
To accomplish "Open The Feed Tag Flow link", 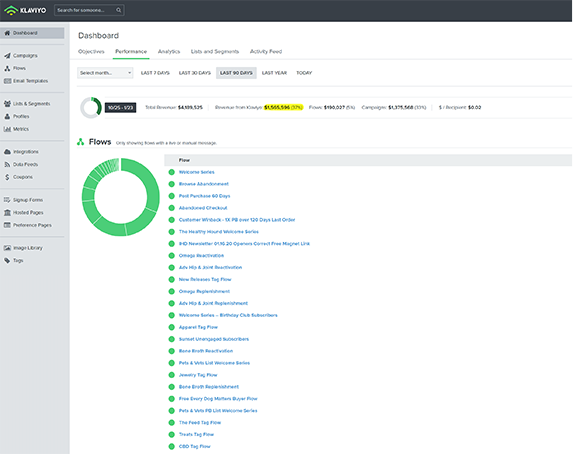I will [x=200, y=423].
